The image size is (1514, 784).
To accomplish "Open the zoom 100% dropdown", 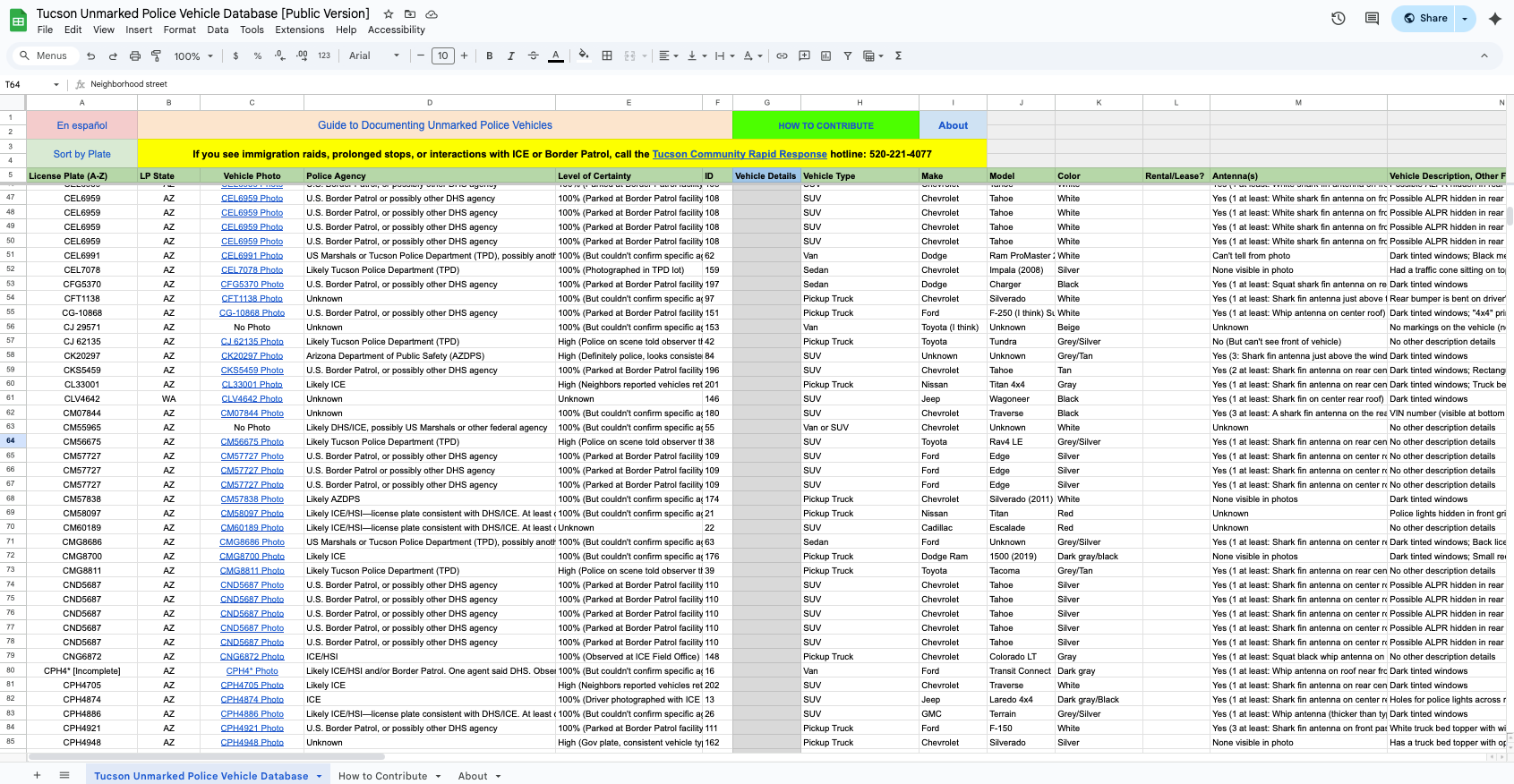I will pyautogui.click(x=193, y=55).
